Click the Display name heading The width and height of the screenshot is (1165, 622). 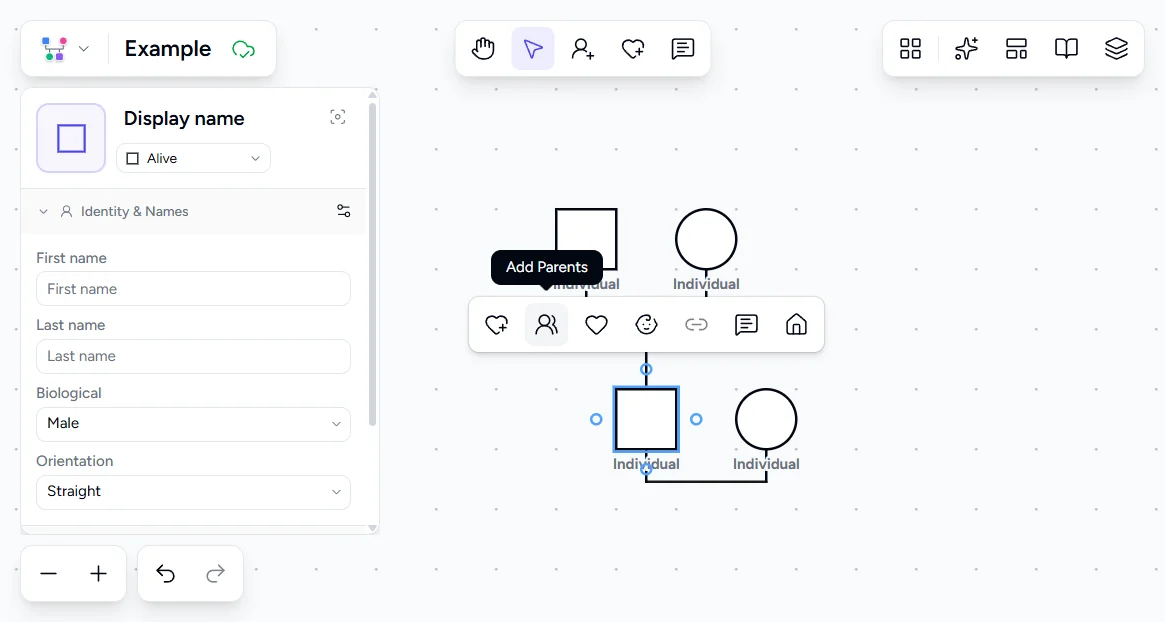(x=184, y=118)
